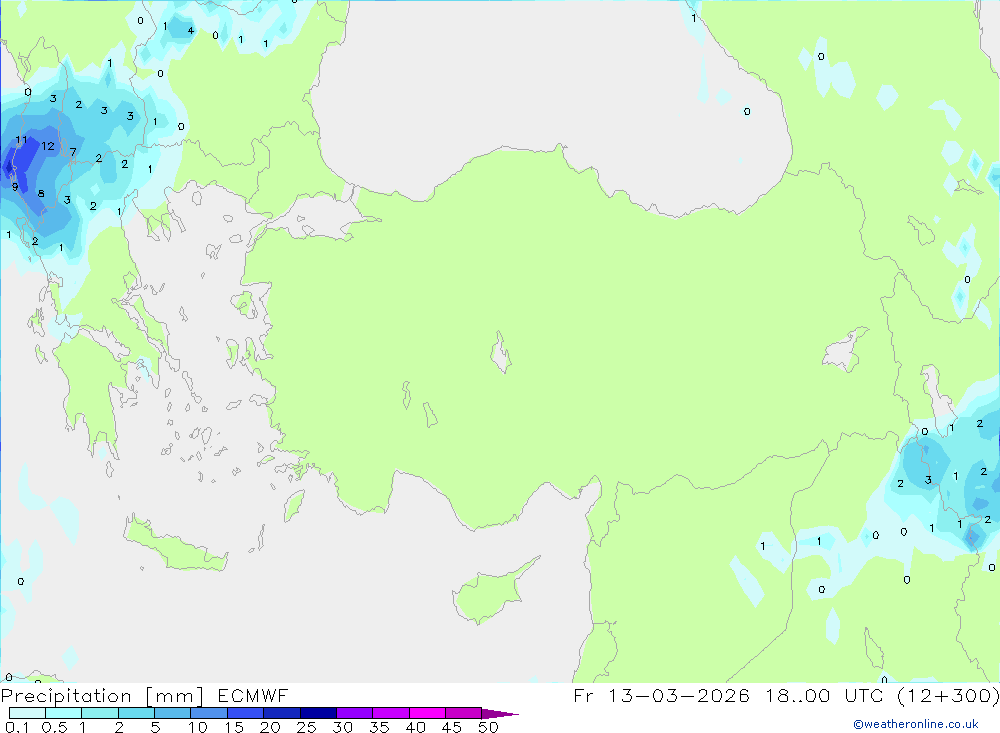Screen dimensions: 1000x733
Task: Click the 20–25 mm dark blue legend box
Action: 281,713
